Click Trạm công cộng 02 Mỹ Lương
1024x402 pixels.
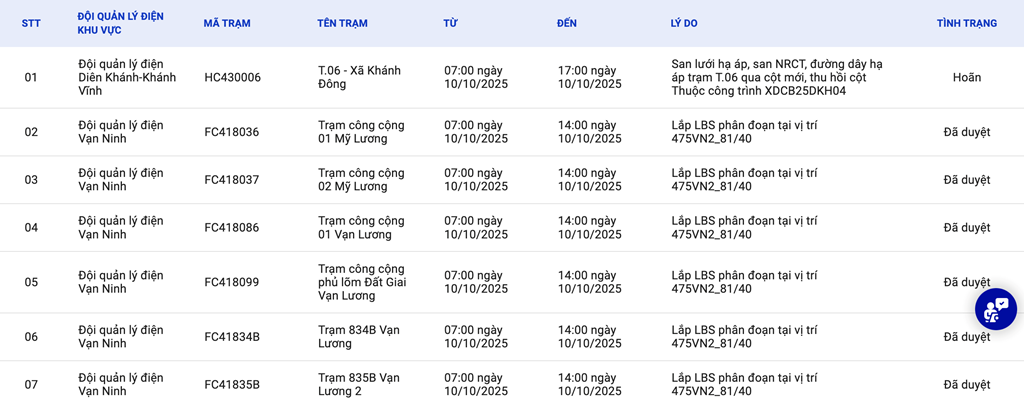[x=361, y=179]
